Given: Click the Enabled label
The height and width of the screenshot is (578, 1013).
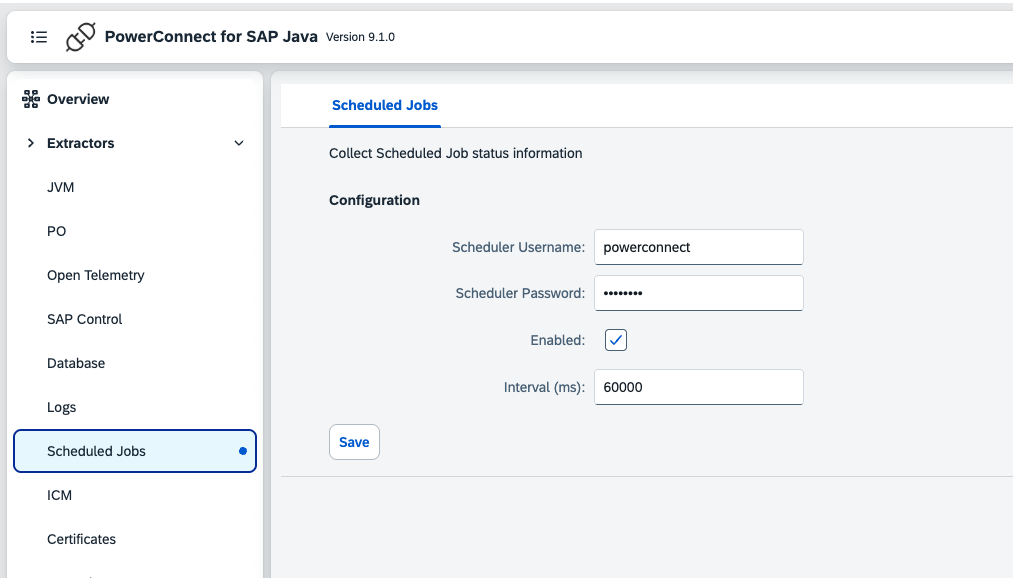Looking at the screenshot, I should click(558, 340).
